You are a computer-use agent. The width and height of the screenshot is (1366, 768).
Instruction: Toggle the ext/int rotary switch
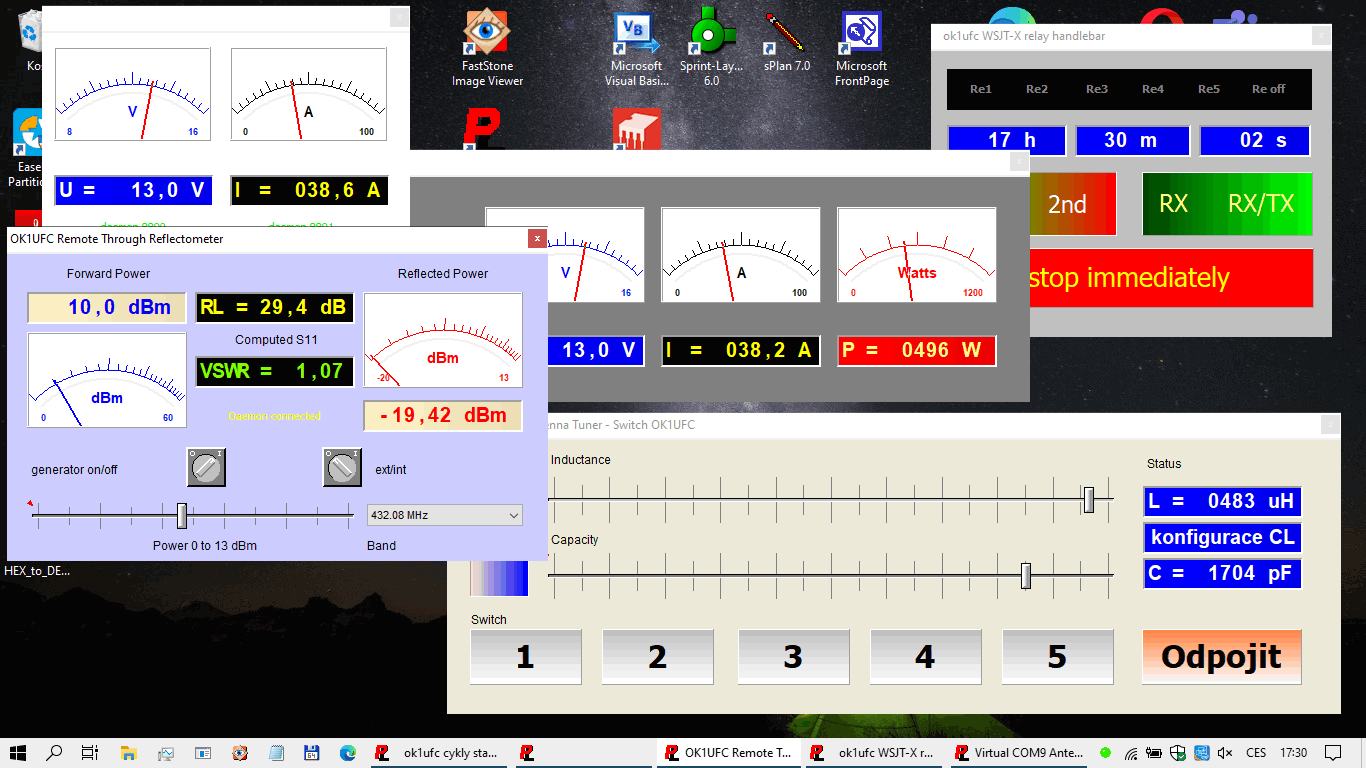[x=342, y=467]
